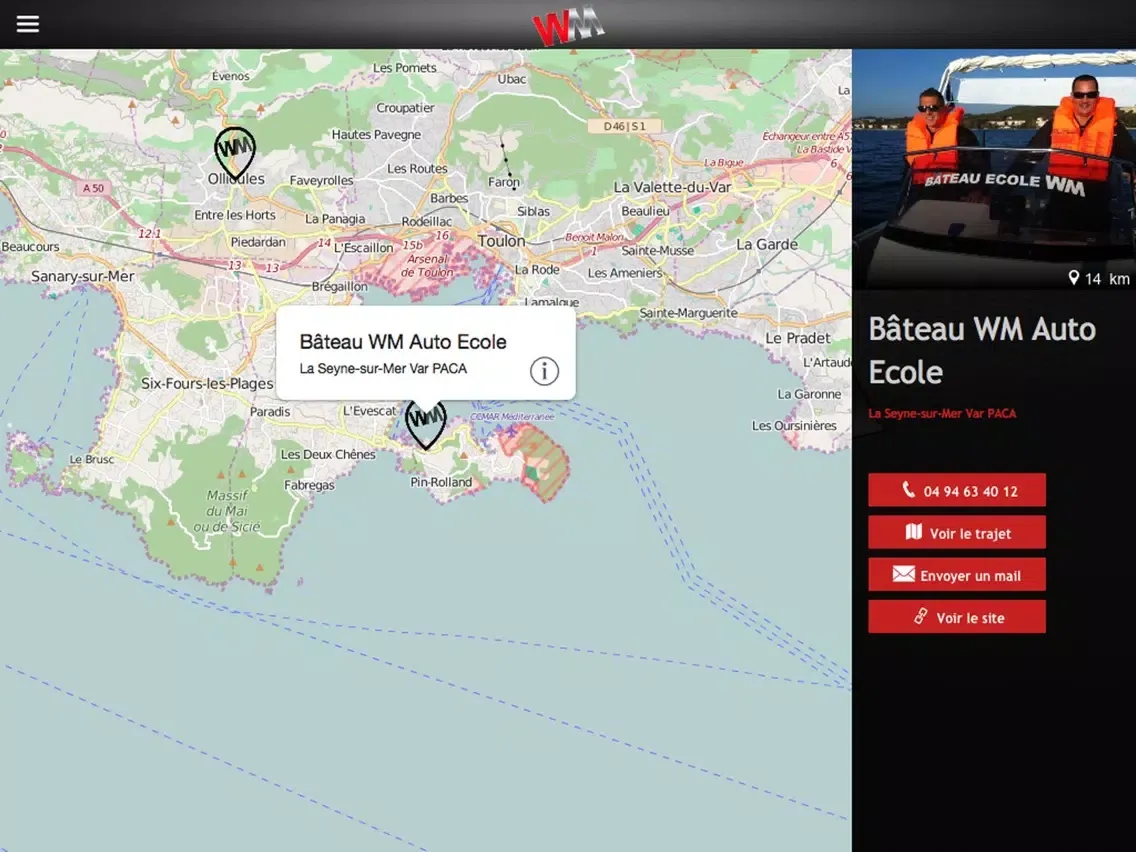Screen dimensions: 1136x852
Task: Open Voir le trajet directions
Action: pyautogui.click(x=956, y=532)
